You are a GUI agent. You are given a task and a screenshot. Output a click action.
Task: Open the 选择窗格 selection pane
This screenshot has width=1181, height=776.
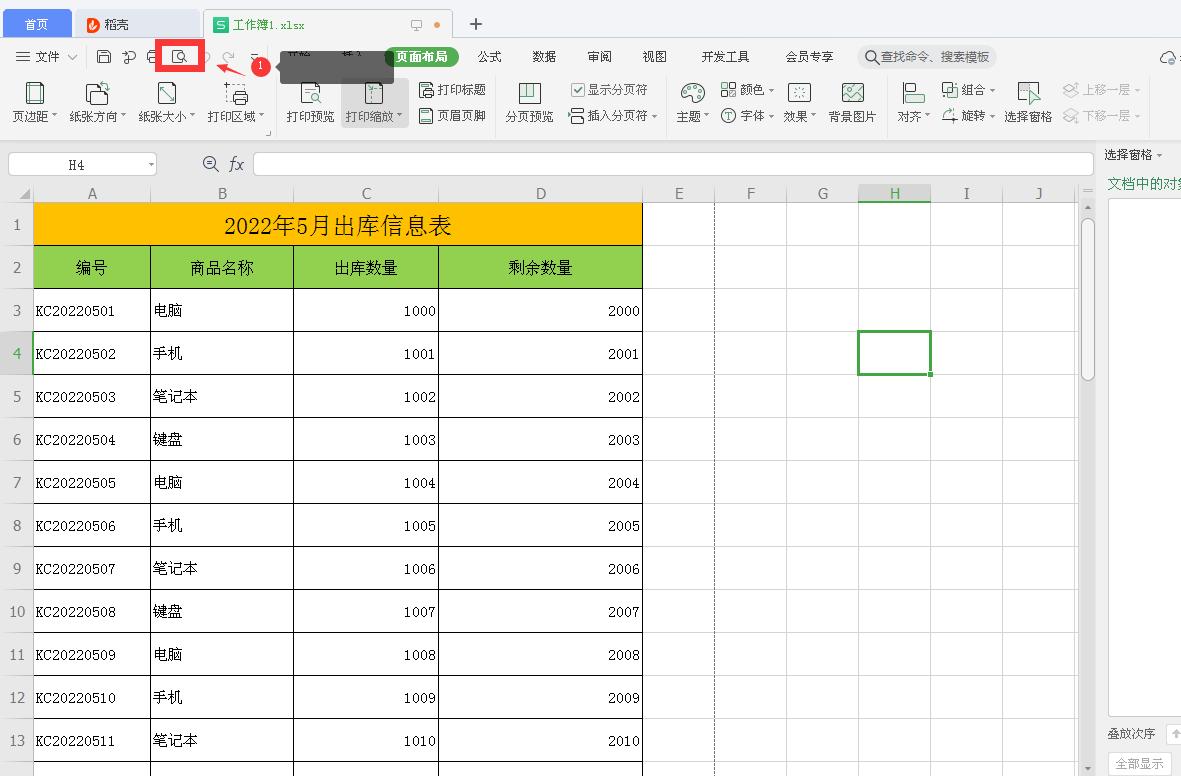pos(1028,100)
